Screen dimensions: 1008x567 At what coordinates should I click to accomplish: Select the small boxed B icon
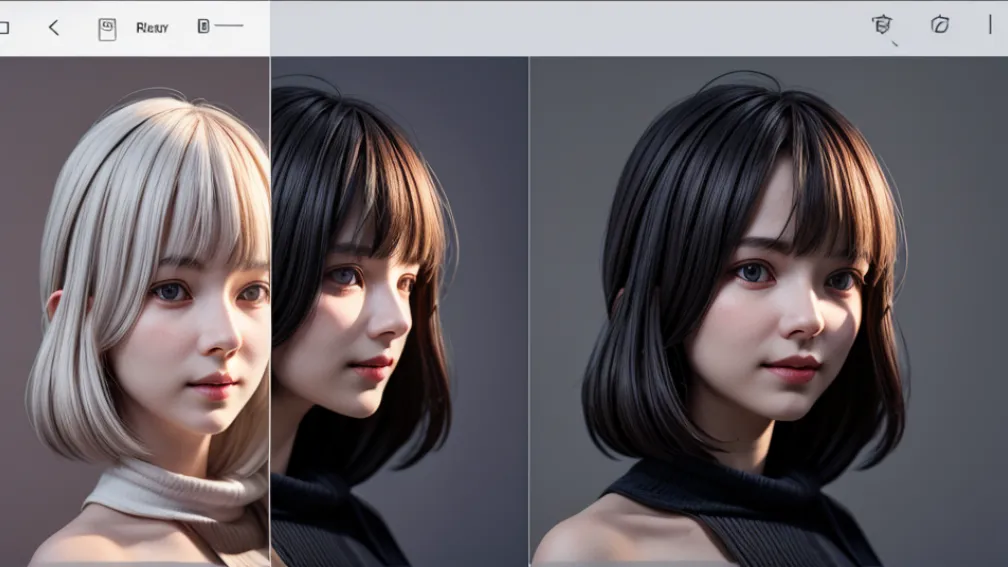pos(203,26)
